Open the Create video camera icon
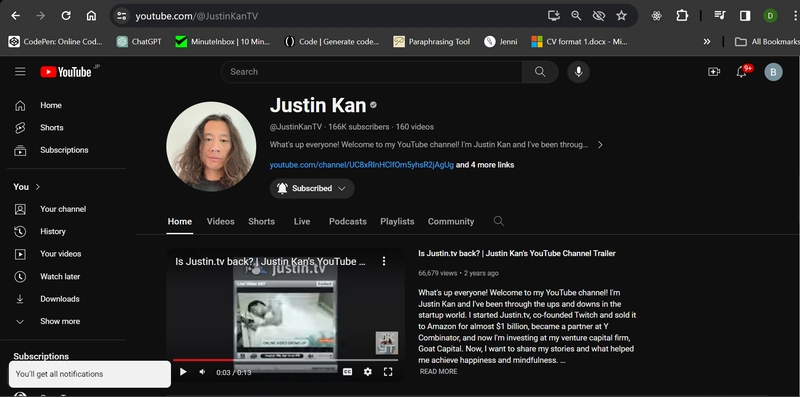Screen dimensions: 800x397 pos(714,72)
